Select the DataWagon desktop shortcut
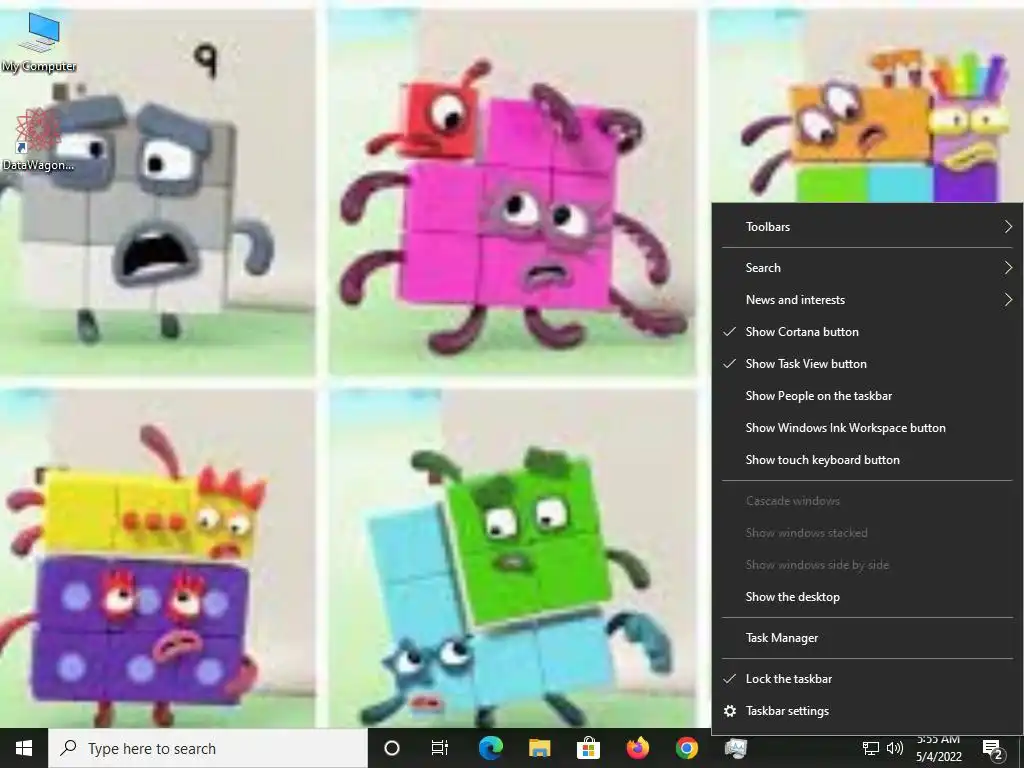Image resolution: width=1024 pixels, height=768 pixels. click(38, 140)
